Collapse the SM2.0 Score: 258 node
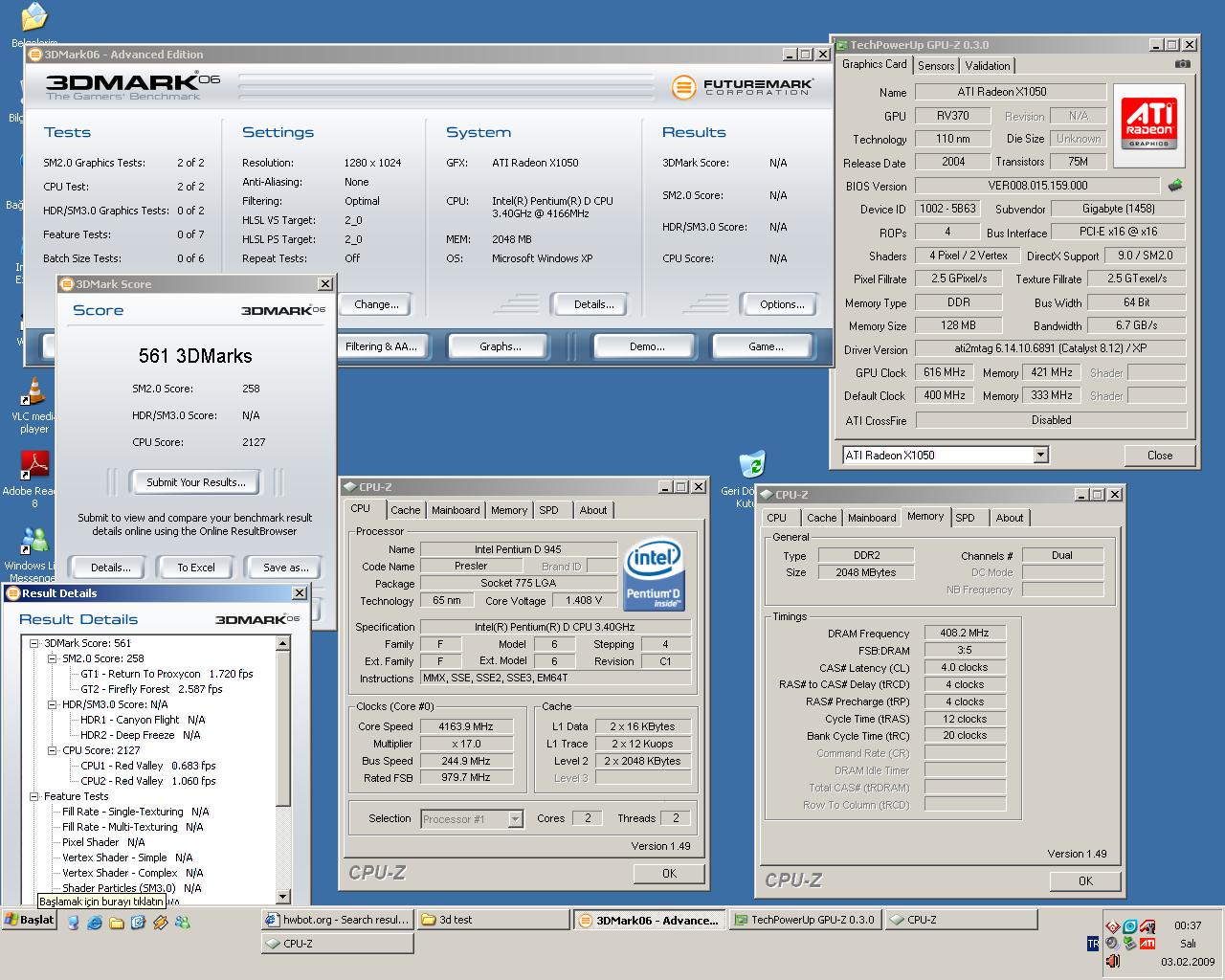This screenshot has height=980, width=1225. 53,658
